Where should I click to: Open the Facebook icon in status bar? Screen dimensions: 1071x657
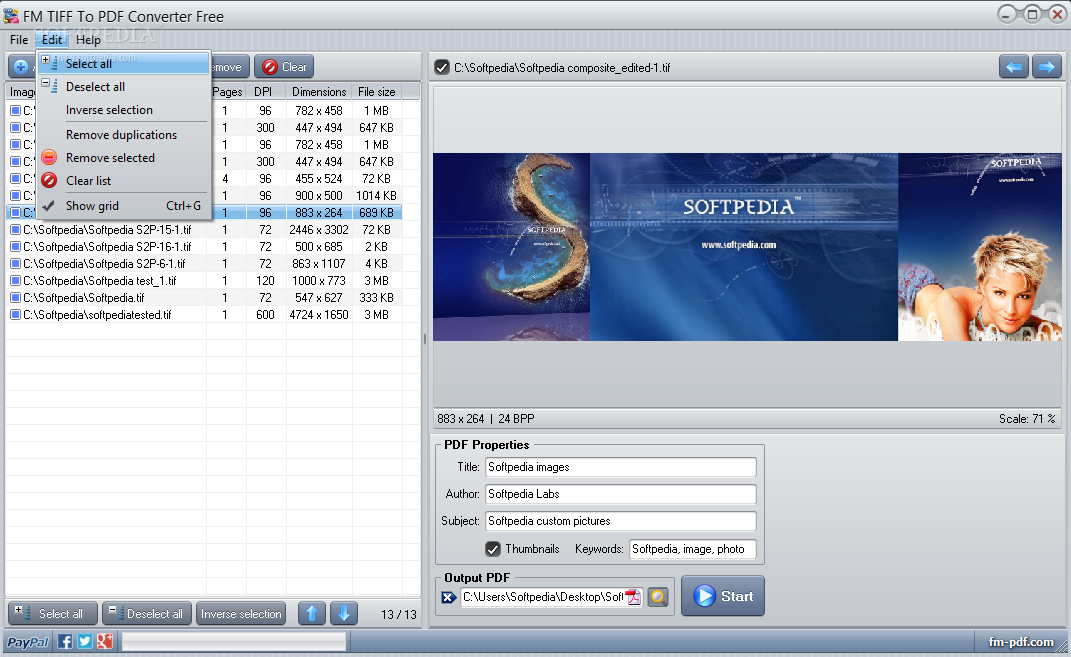pos(65,641)
